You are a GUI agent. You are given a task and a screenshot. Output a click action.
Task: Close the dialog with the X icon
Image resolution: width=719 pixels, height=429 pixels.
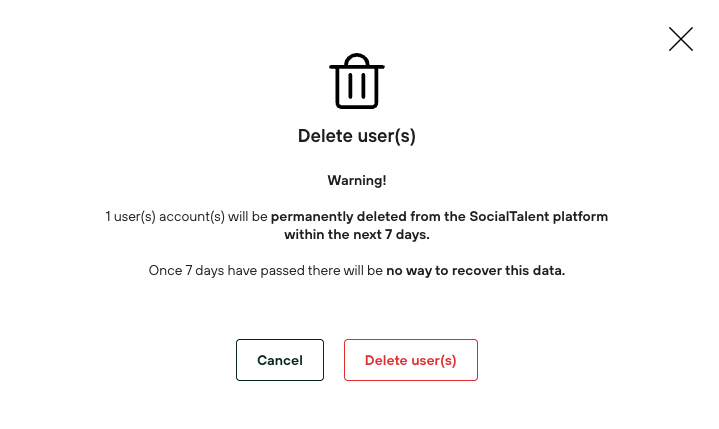click(x=681, y=39)
